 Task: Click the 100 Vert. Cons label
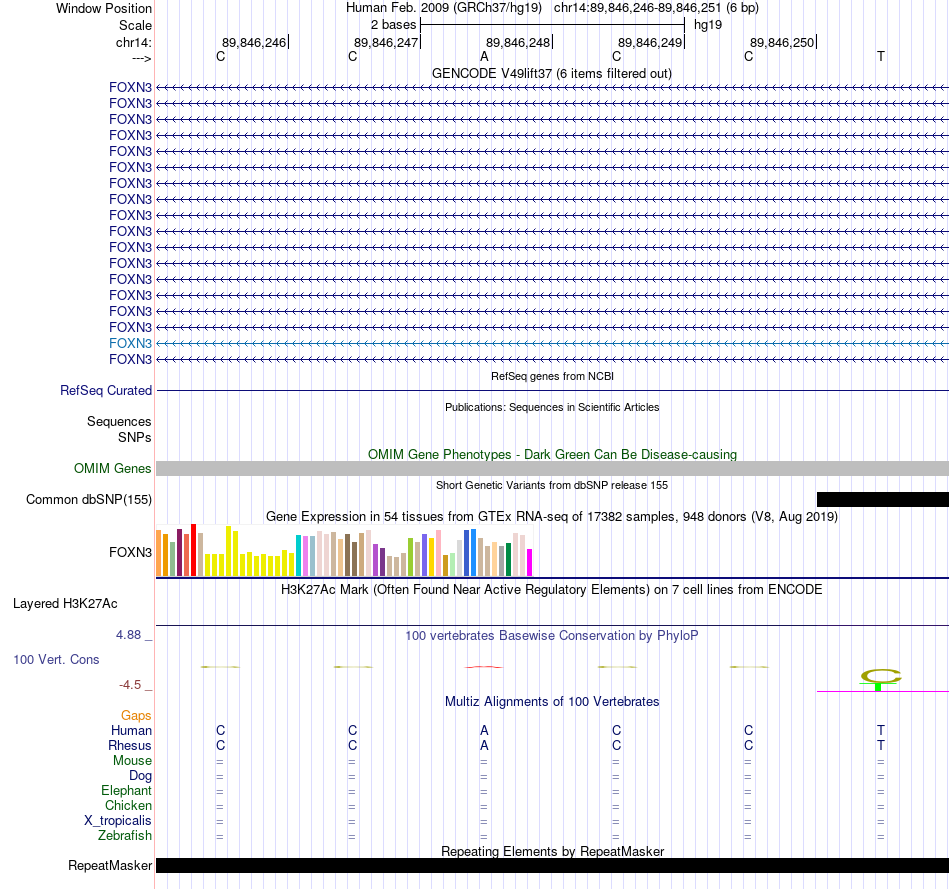56,659
